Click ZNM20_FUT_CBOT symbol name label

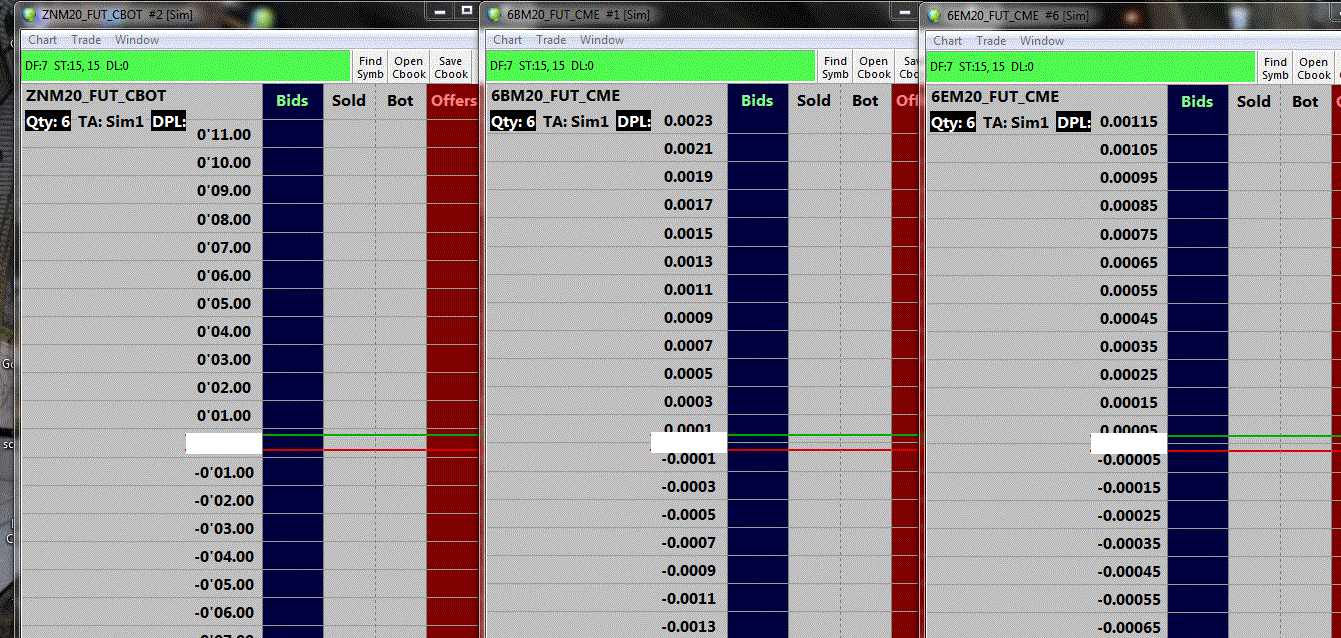[x=95, y=96]
